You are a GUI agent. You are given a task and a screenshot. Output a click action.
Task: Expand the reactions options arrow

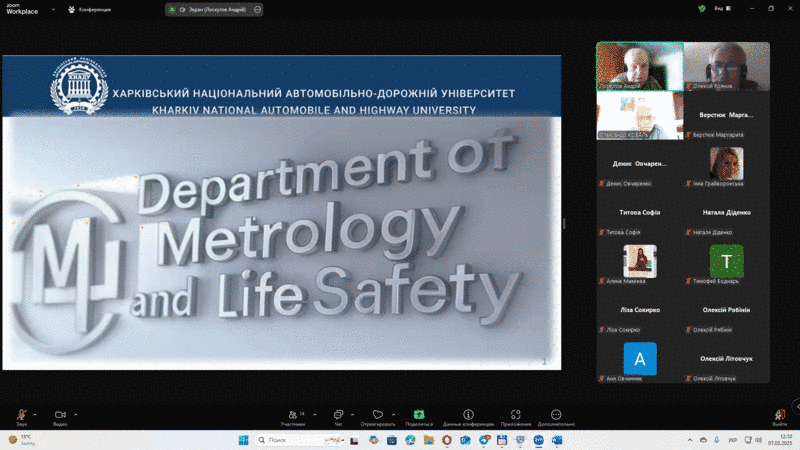393,415
